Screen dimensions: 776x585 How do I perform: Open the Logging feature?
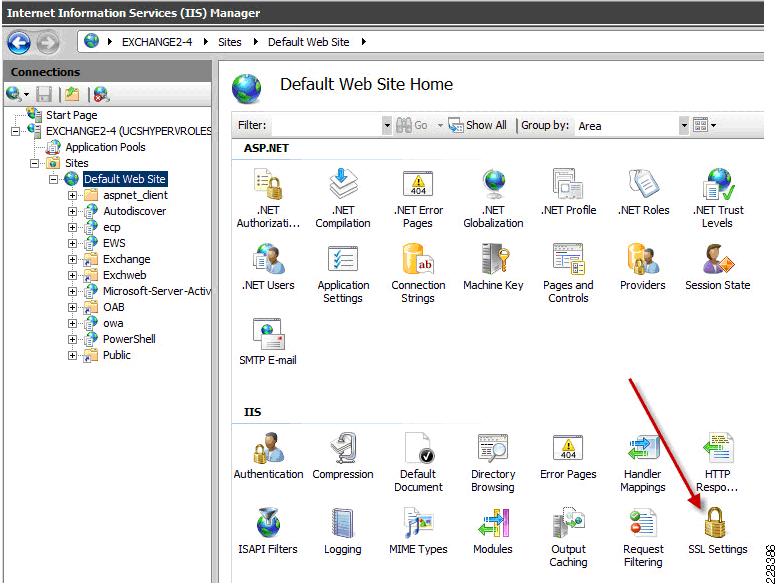[x=342, y=531]
